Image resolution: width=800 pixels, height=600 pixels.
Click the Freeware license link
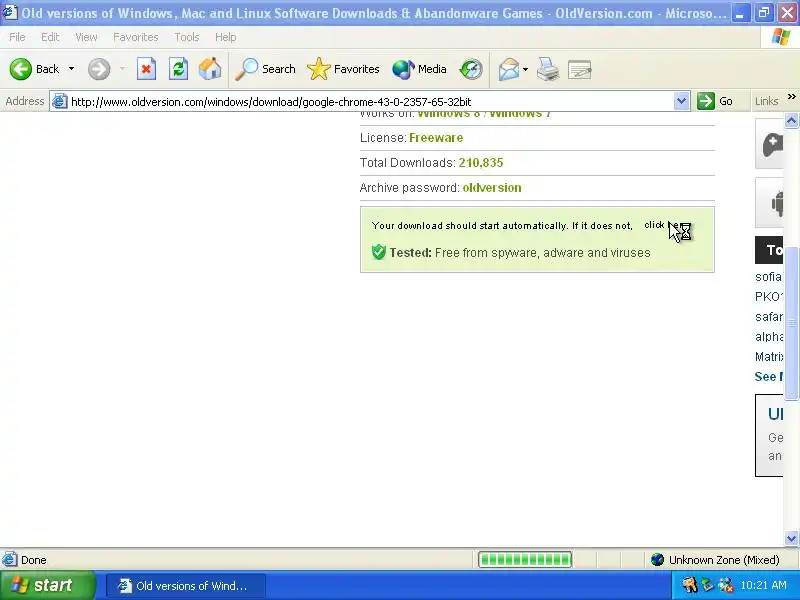(x=436, y=138)
